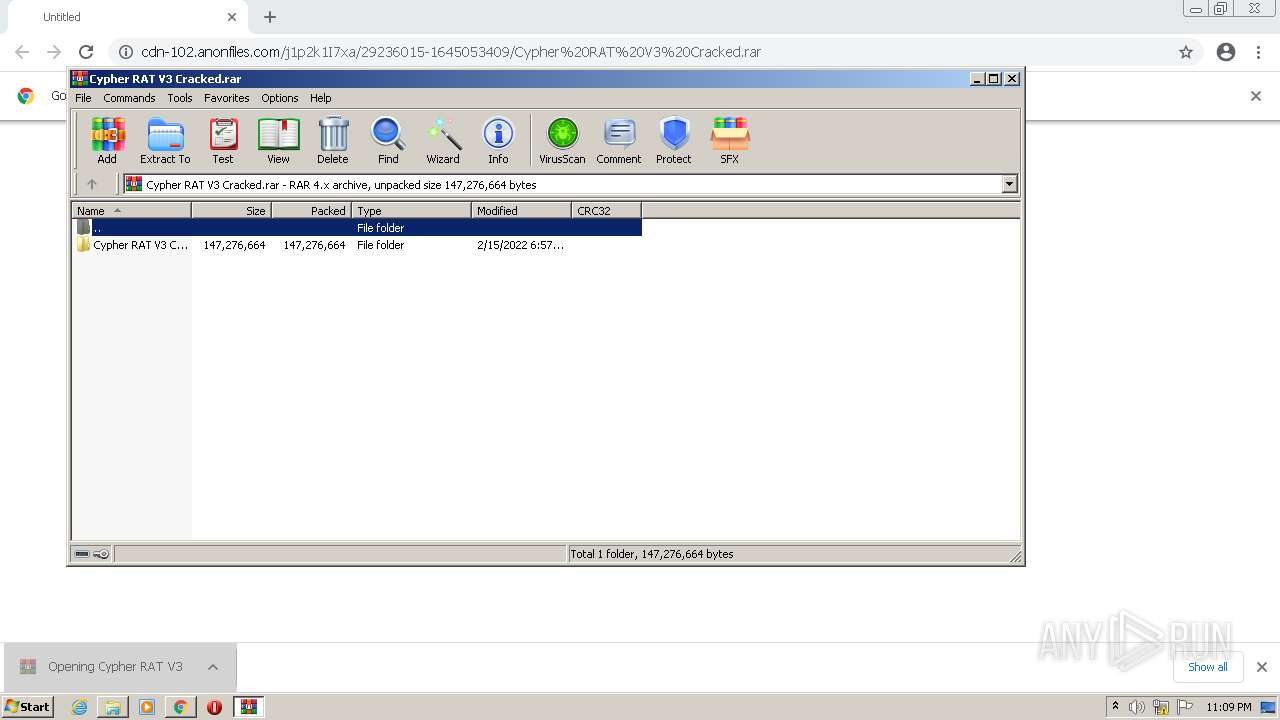Image resolution: width=1280 pixels, height=720 pixels.
Task: Sort the list by Type column
Action: tap(411, 211)
